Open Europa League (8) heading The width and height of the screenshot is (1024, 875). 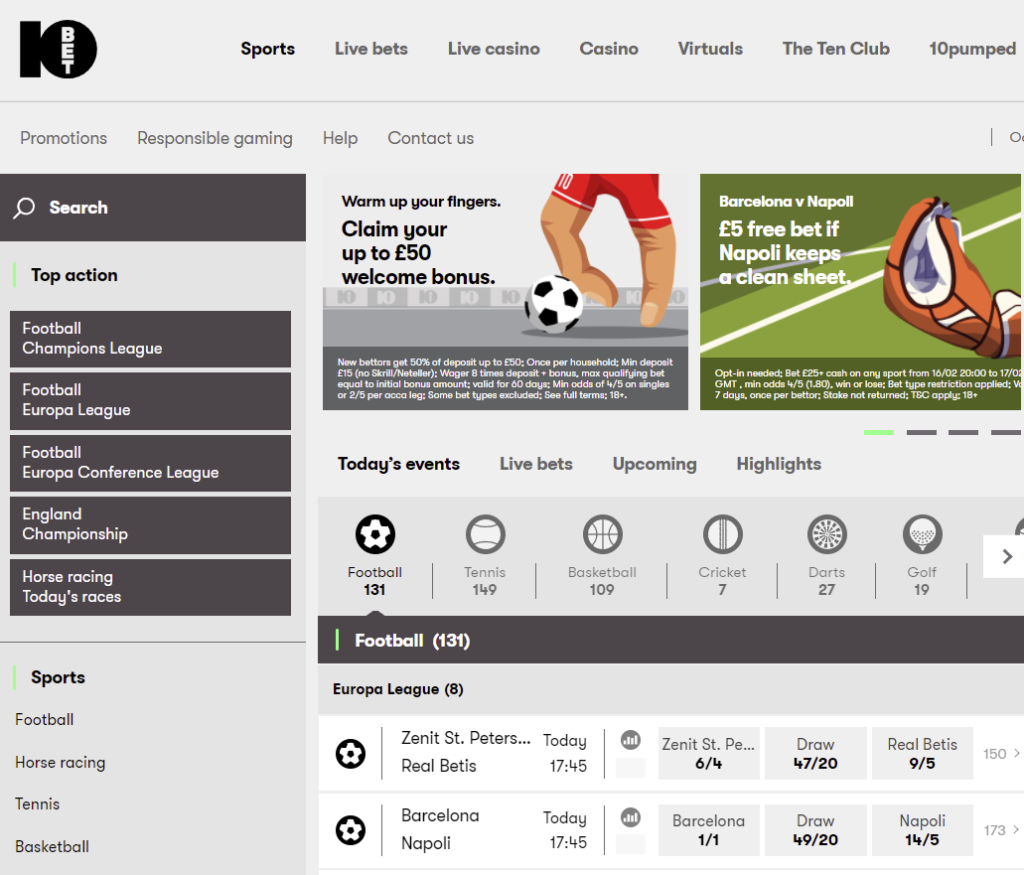point(398,690)
